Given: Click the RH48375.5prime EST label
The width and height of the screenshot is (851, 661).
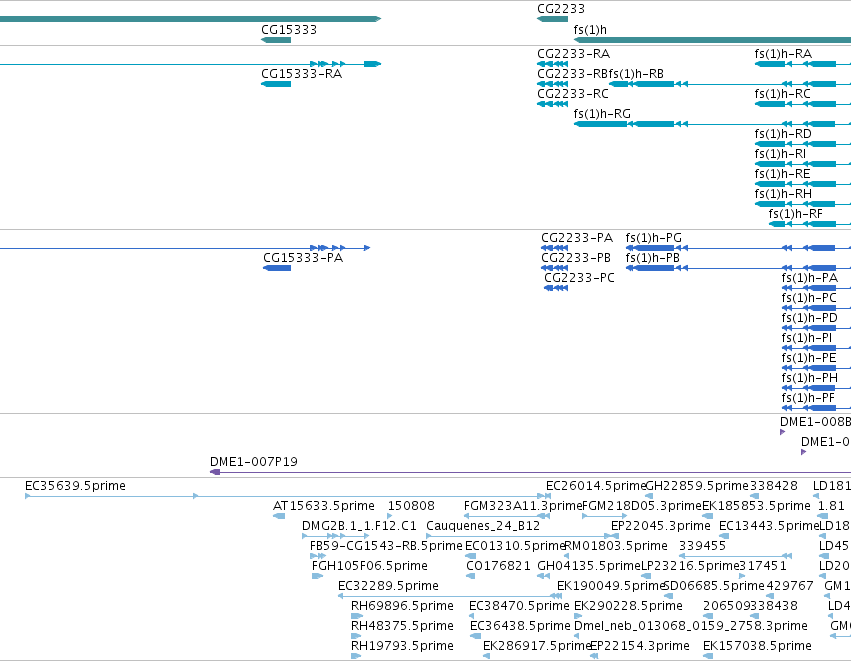Looking at the screenshot, I should [402, 626].
